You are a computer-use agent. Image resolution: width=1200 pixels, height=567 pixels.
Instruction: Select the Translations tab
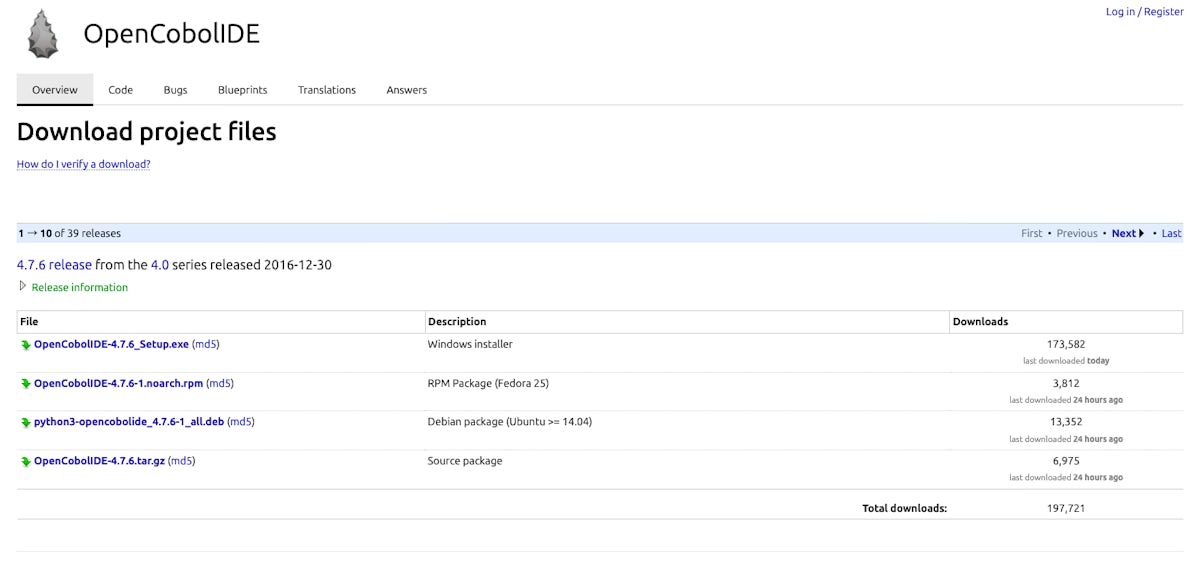coord(326,90)
